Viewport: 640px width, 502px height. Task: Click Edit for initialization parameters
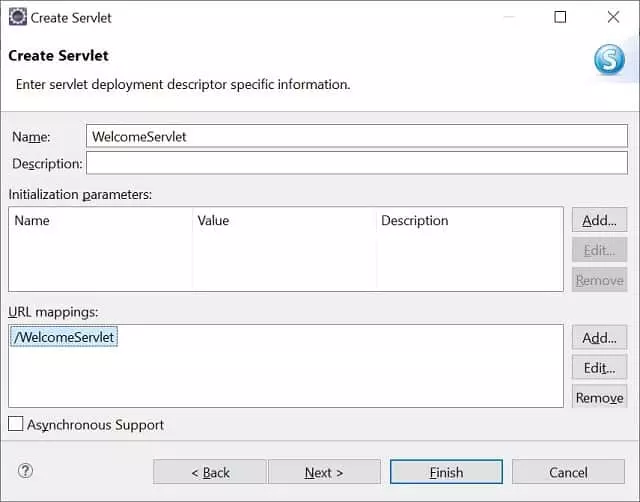[599, 250]
